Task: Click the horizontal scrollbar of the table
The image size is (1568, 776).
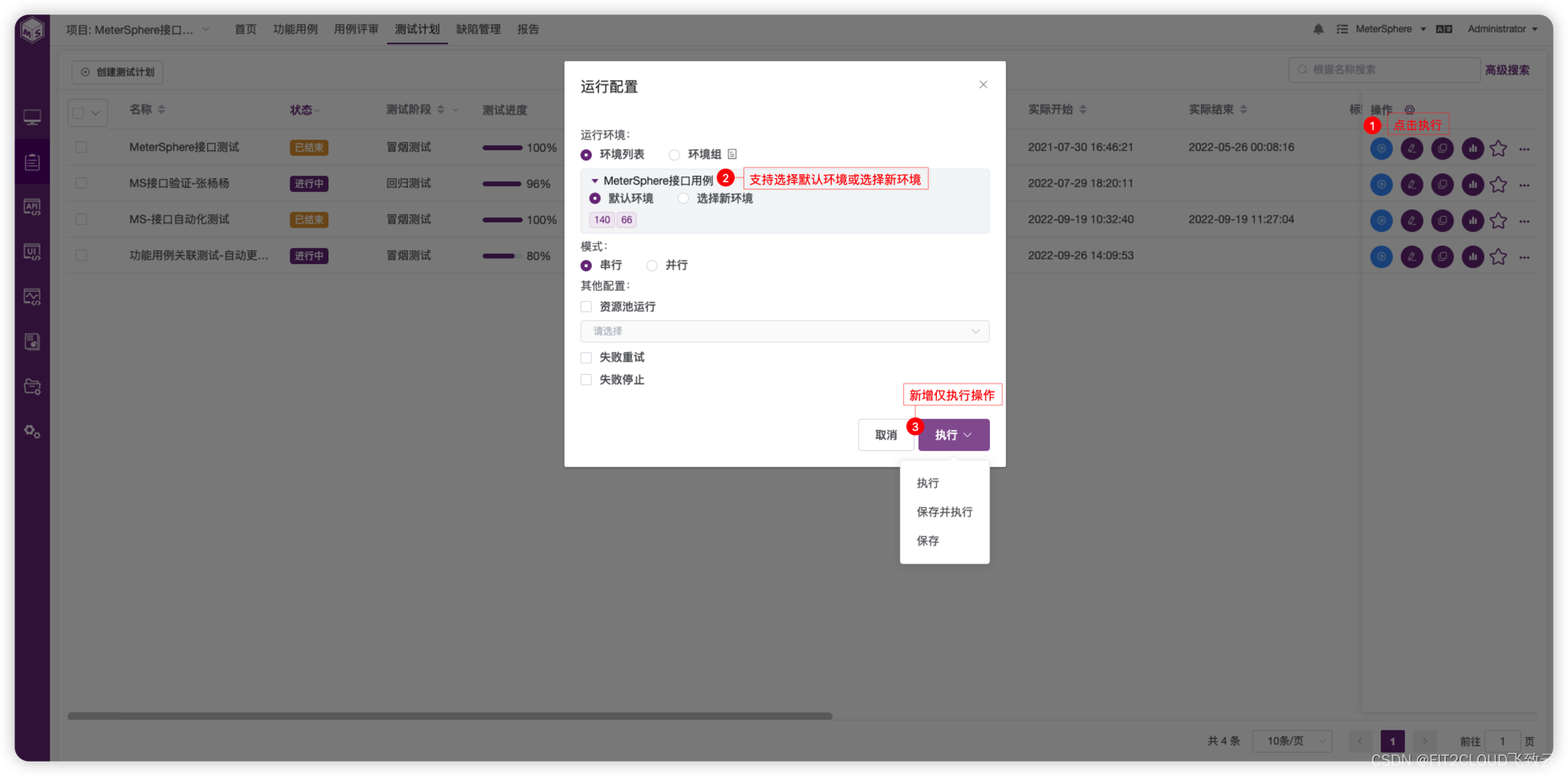Action: 450,716
